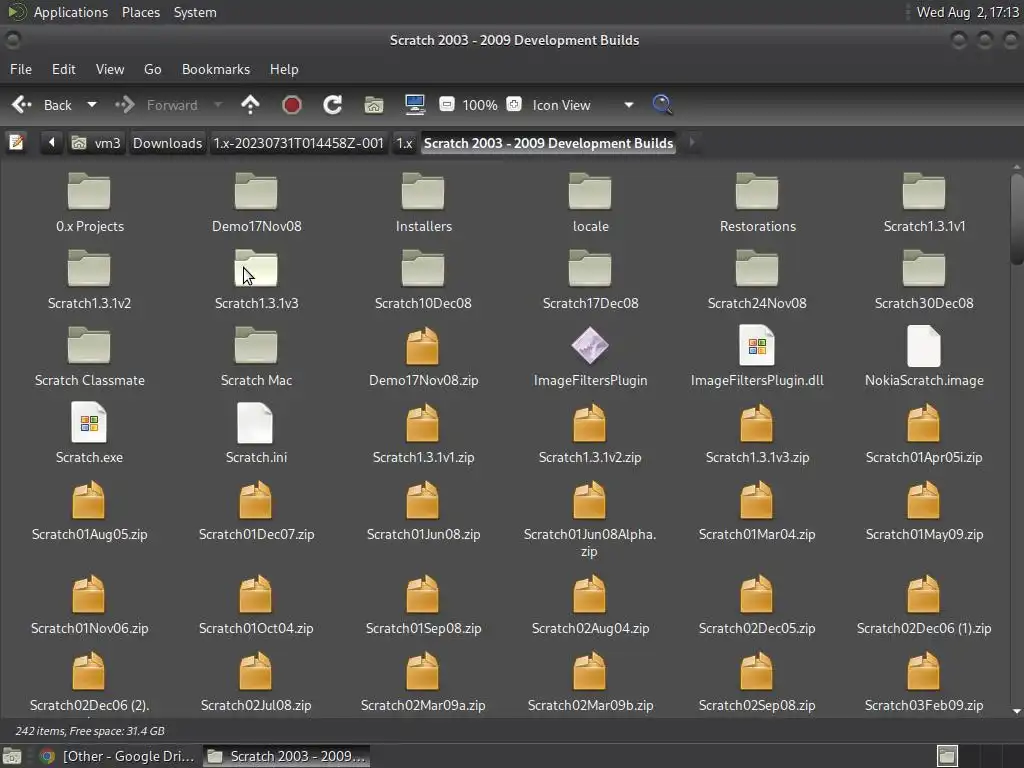Switch to Google Drive Chrome taskbar window

(117, 756)
